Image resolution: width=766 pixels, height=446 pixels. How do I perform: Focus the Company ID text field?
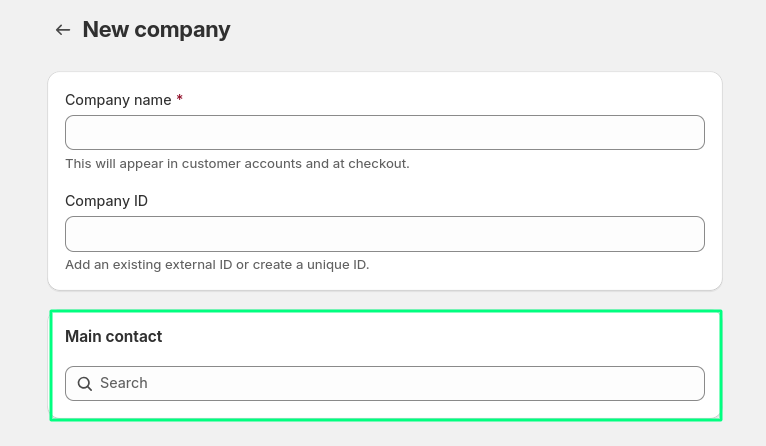coord(384,234)
